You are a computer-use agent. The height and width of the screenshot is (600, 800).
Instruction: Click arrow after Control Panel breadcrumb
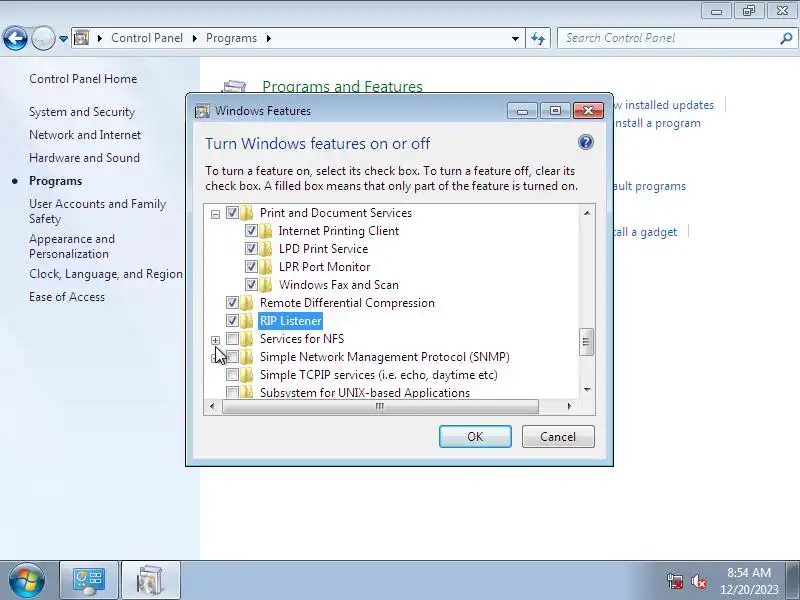pos(194,38)
